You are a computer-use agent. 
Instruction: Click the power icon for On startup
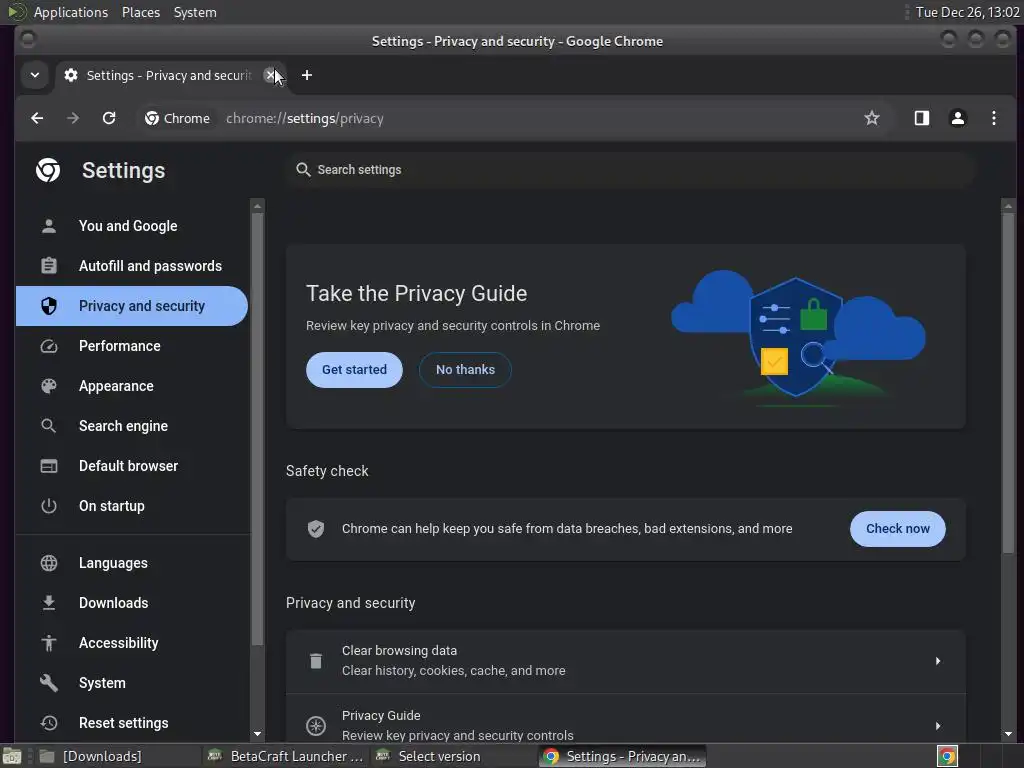point(49,505)
